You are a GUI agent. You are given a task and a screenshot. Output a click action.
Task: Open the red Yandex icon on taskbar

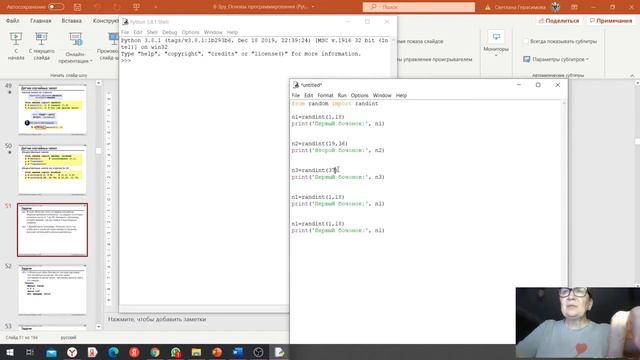tap(134, 352)
